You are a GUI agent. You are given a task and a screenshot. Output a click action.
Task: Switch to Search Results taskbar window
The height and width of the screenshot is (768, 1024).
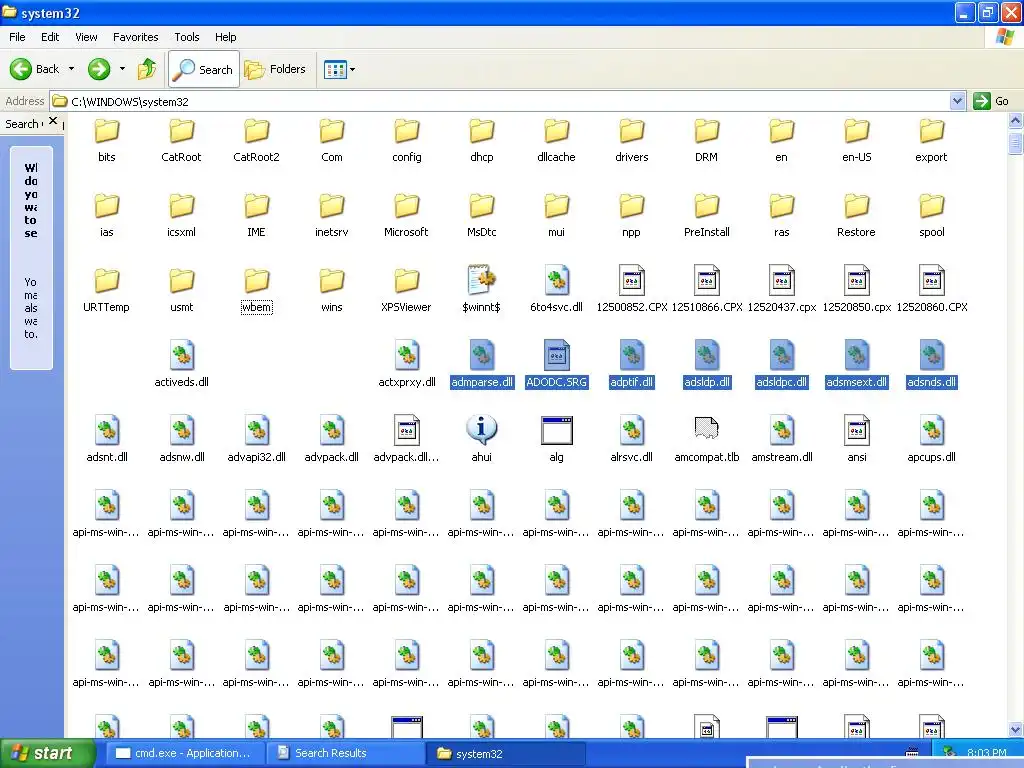point(344,753)
